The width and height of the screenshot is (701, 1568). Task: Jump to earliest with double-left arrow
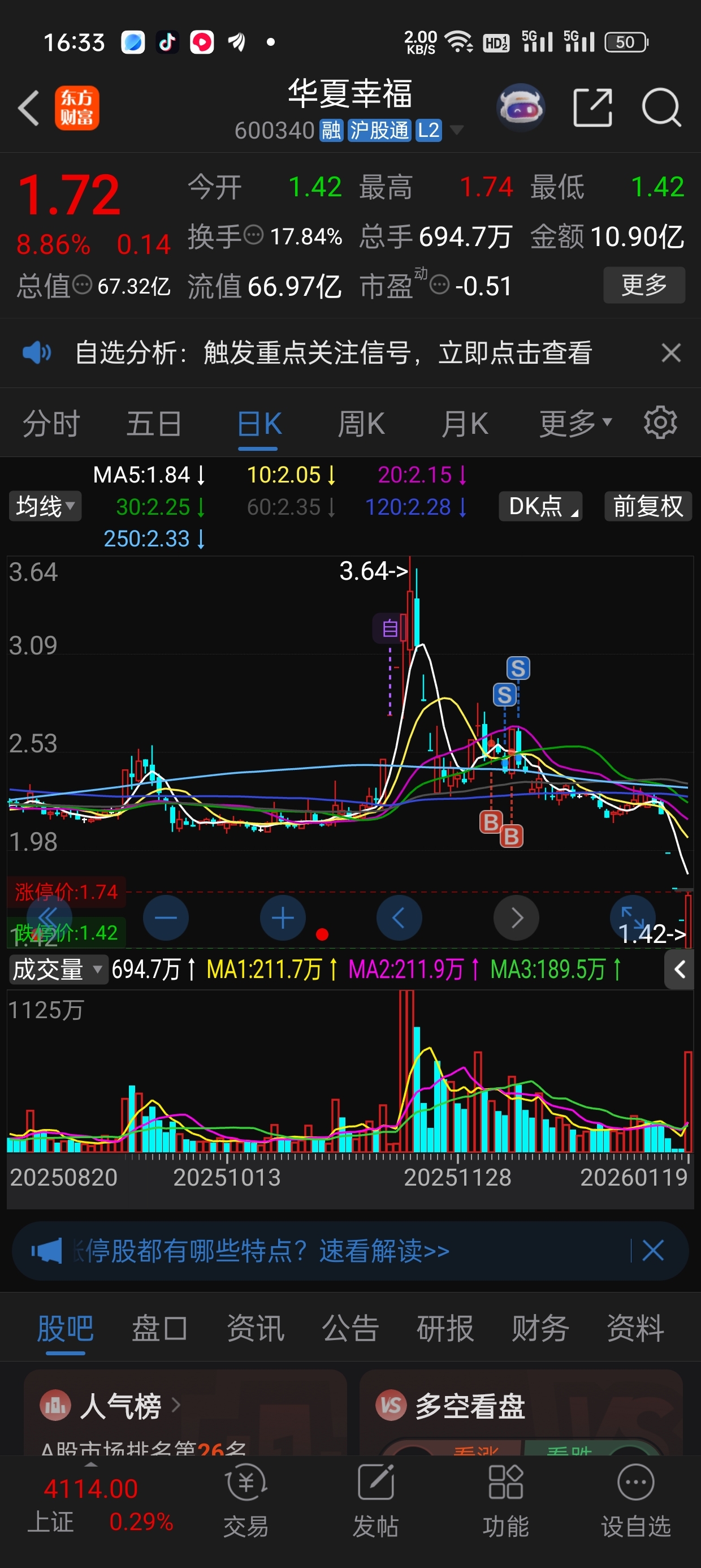click(x=49, y=917)
